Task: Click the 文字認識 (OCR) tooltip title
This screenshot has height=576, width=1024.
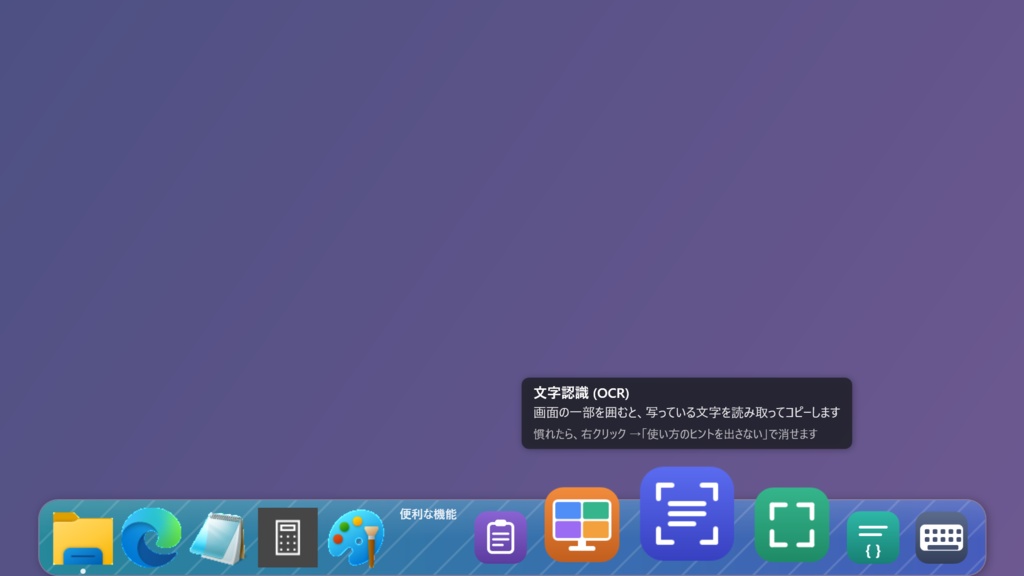Action: 581,392
